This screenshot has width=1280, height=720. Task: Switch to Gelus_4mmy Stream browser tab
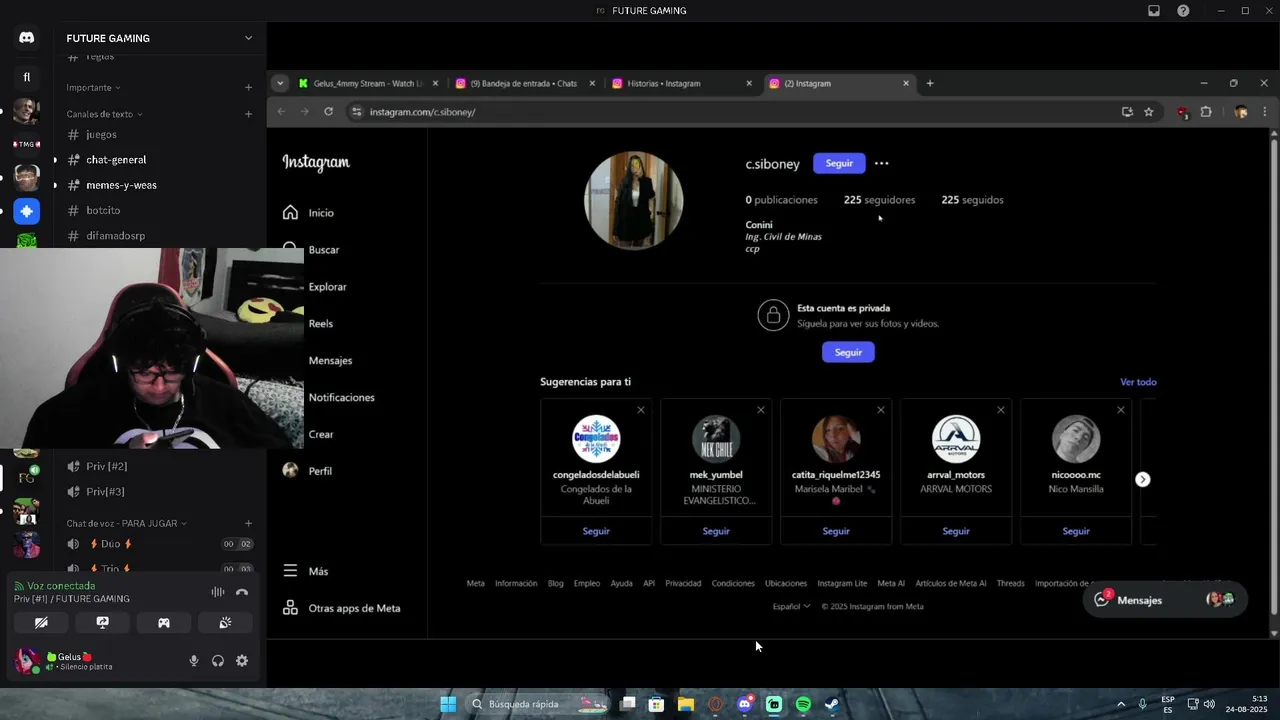tap(368, 83)
